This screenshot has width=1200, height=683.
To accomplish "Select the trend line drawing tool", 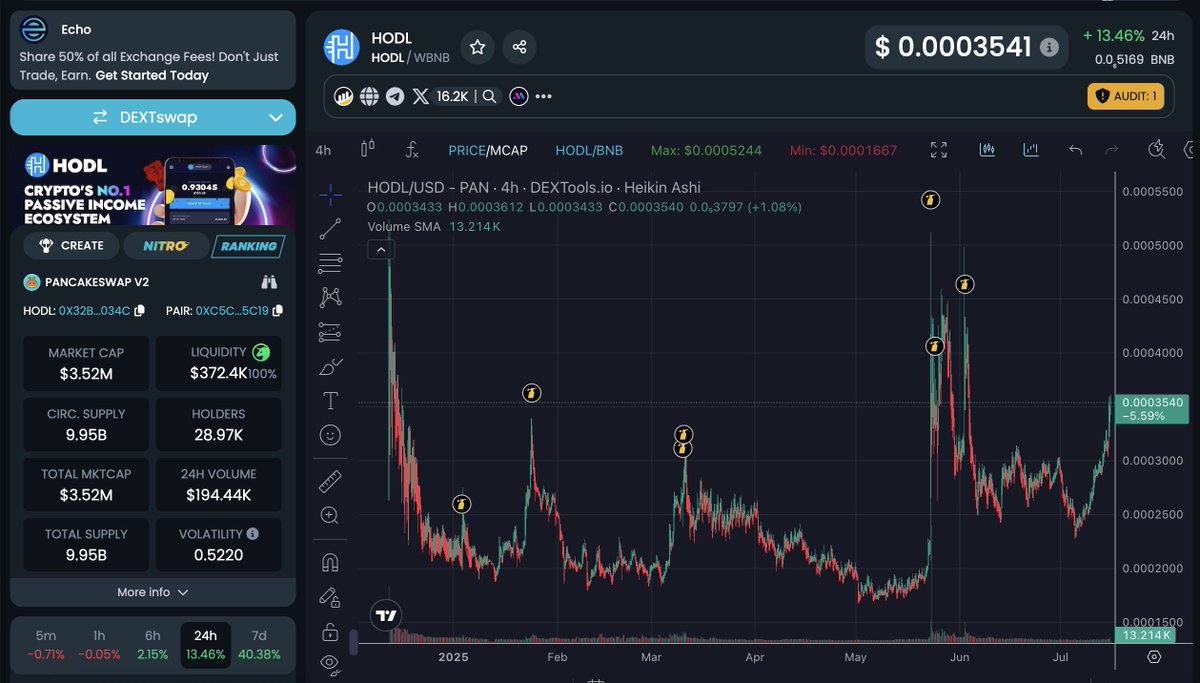I will [330, 229].
